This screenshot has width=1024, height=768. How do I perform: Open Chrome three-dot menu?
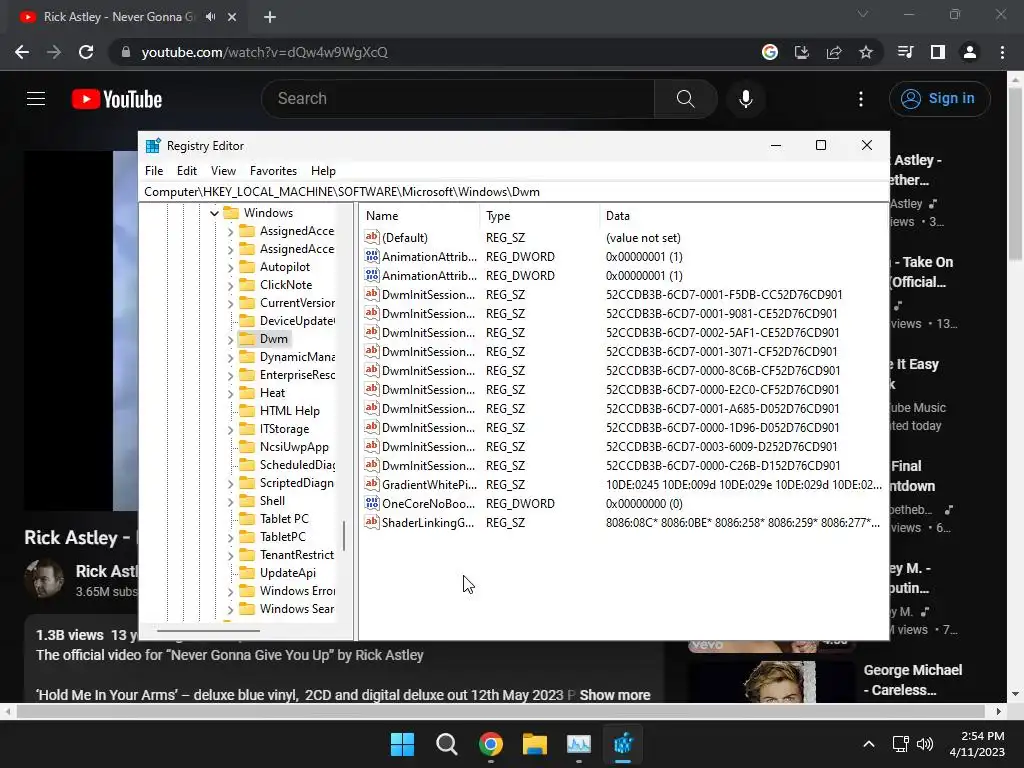coord(1002,52)
